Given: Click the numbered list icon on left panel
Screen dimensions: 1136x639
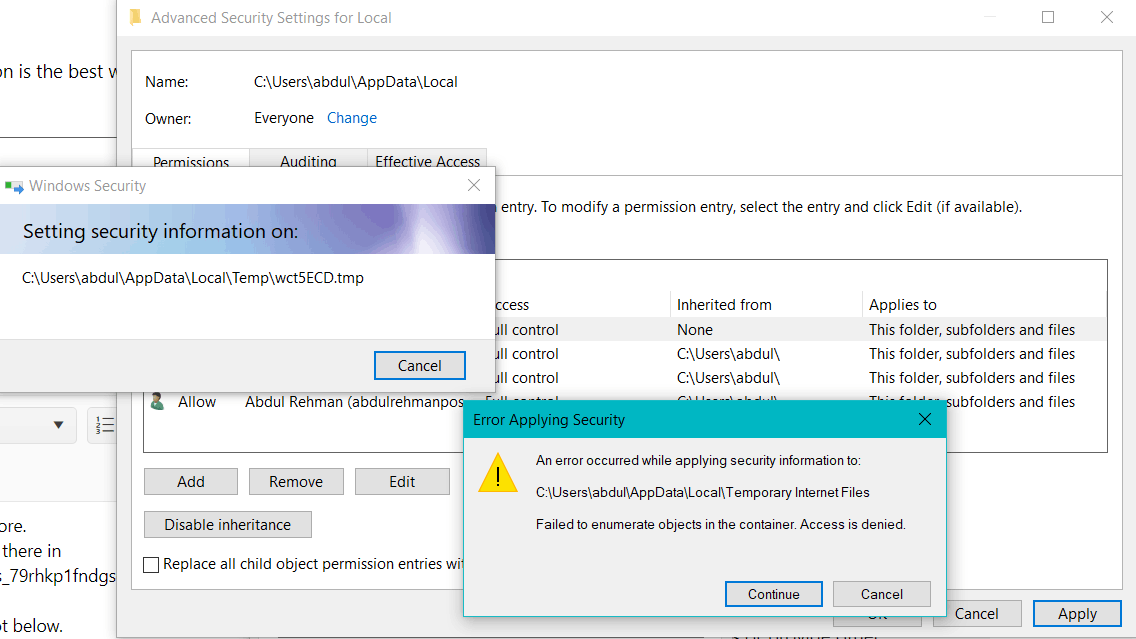Looking at the screenshot, I should [x=104, y=425].
